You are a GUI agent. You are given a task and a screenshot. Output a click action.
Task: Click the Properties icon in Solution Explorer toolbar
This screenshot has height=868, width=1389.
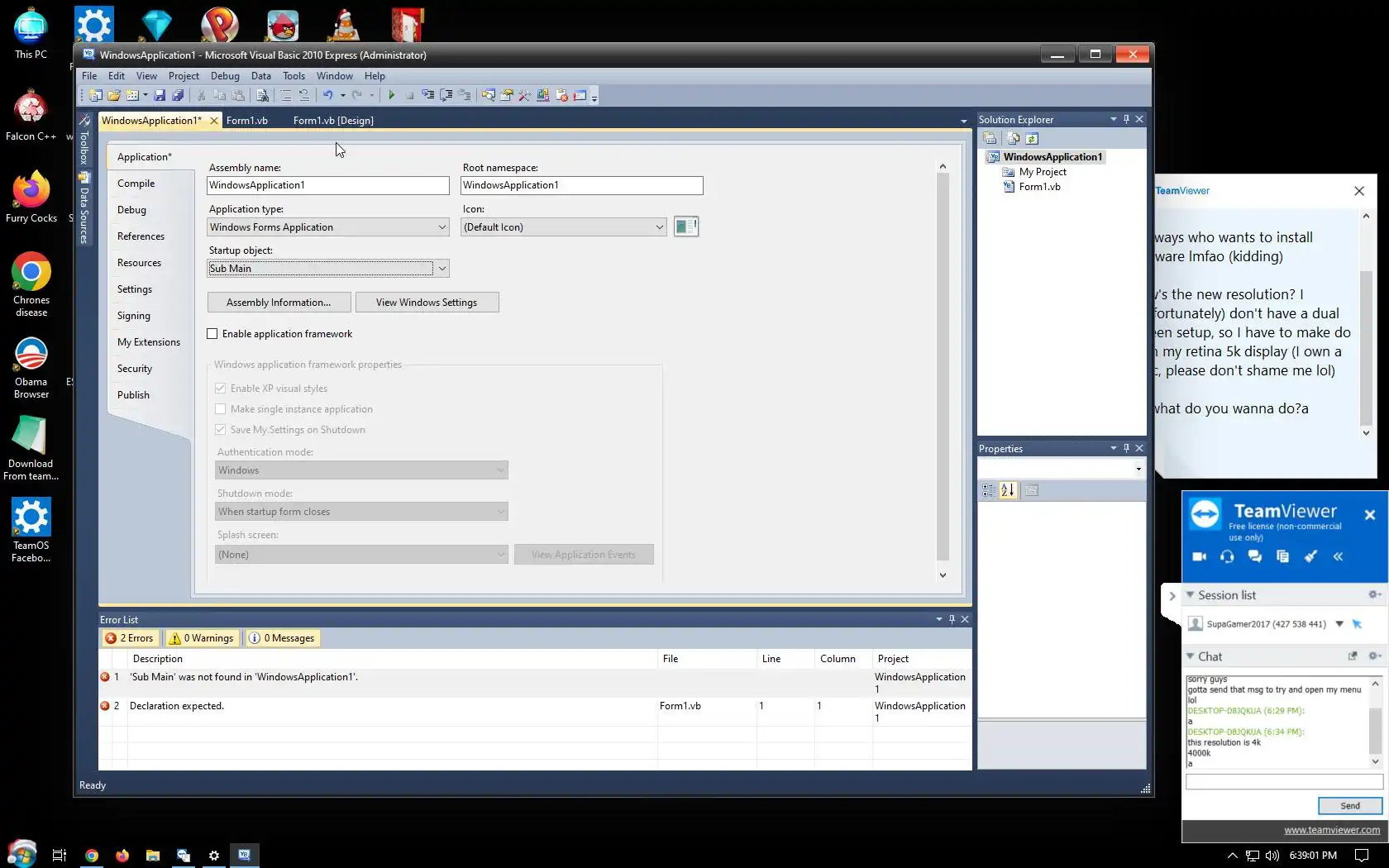[990, 139]
